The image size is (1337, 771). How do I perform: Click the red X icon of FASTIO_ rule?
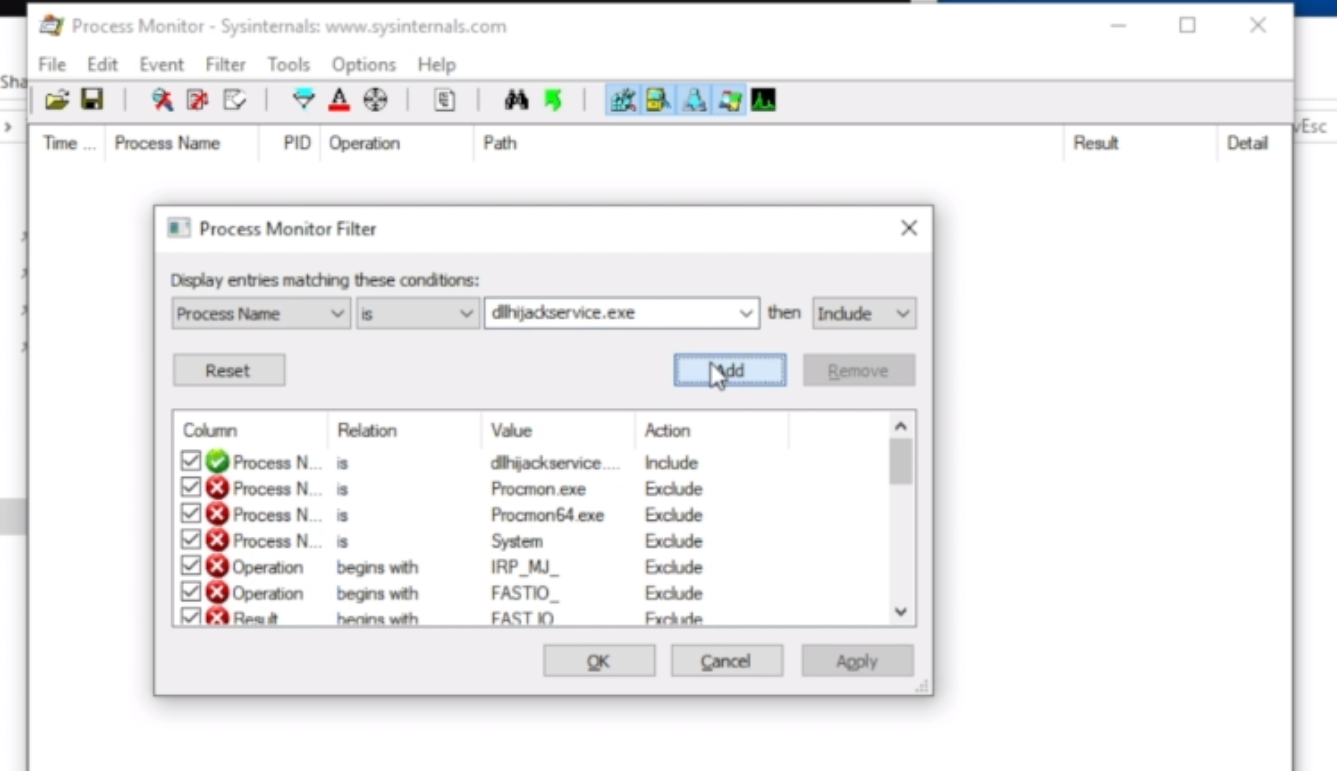pos(217,592)
